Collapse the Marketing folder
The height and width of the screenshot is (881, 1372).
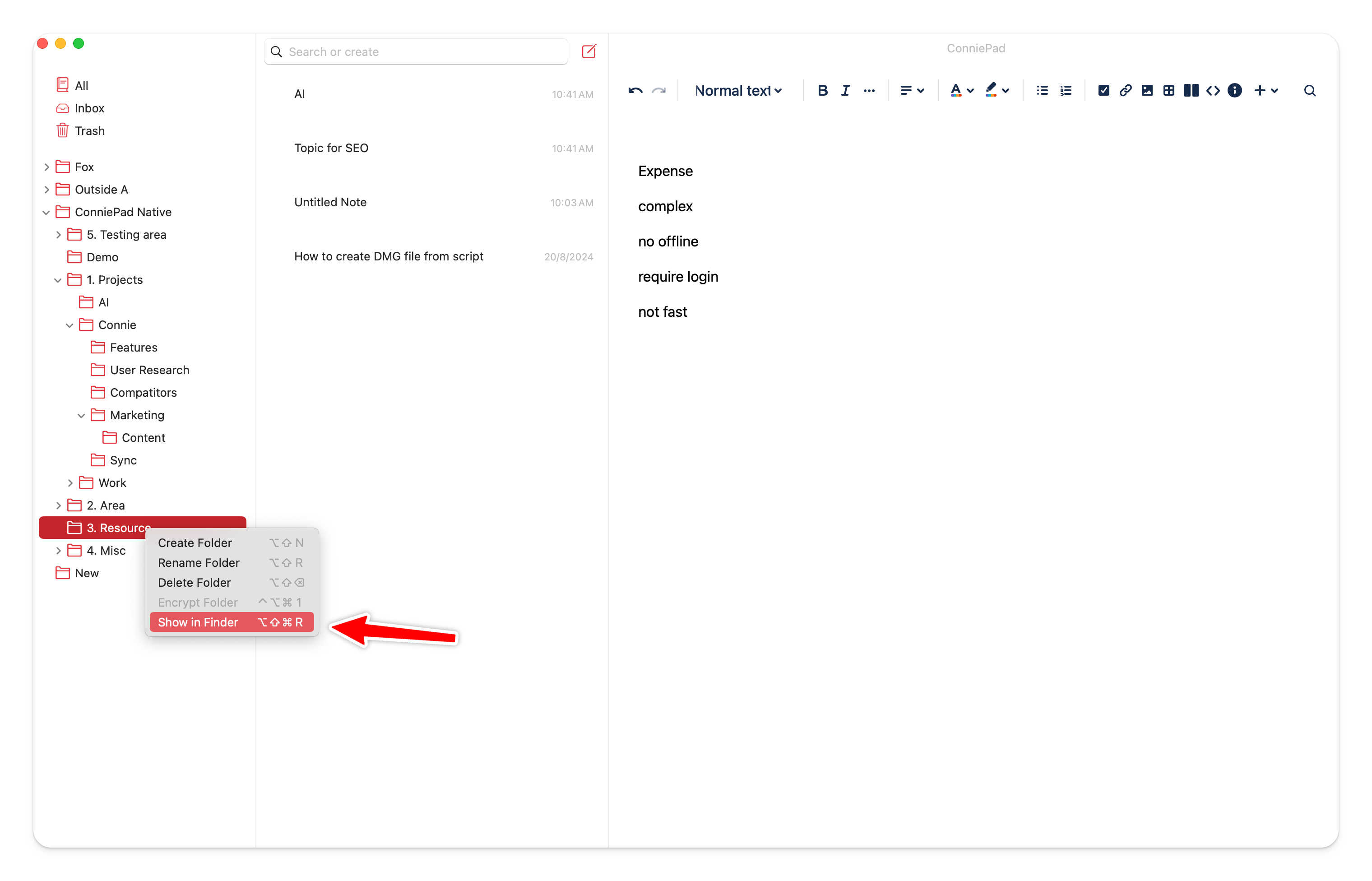(x=81, y=415)
